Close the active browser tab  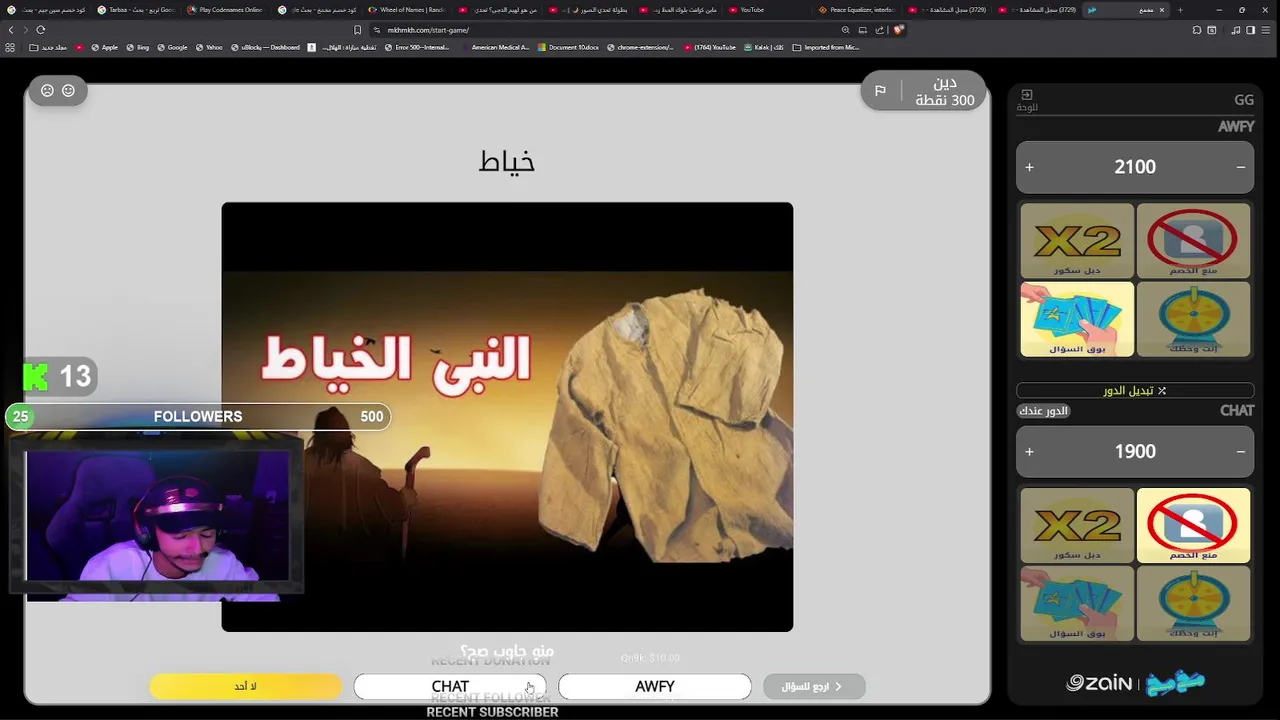pos(1161,10)
